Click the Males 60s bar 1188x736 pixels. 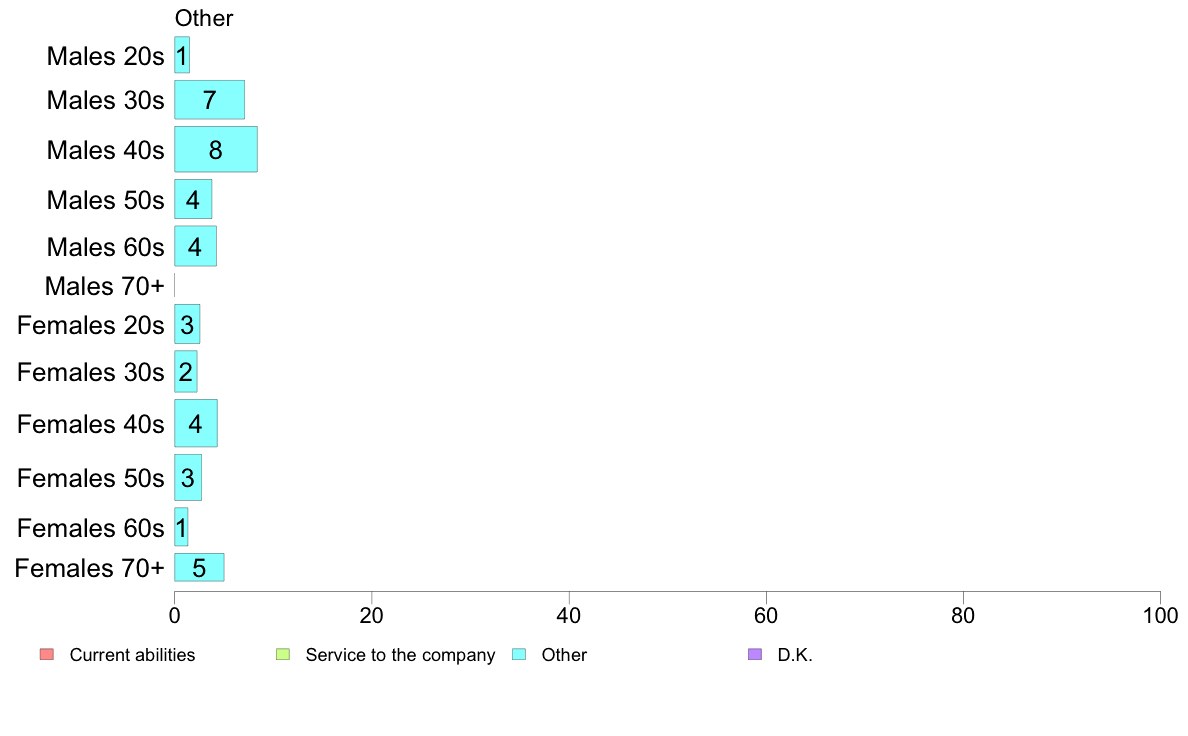pos(195,246)
